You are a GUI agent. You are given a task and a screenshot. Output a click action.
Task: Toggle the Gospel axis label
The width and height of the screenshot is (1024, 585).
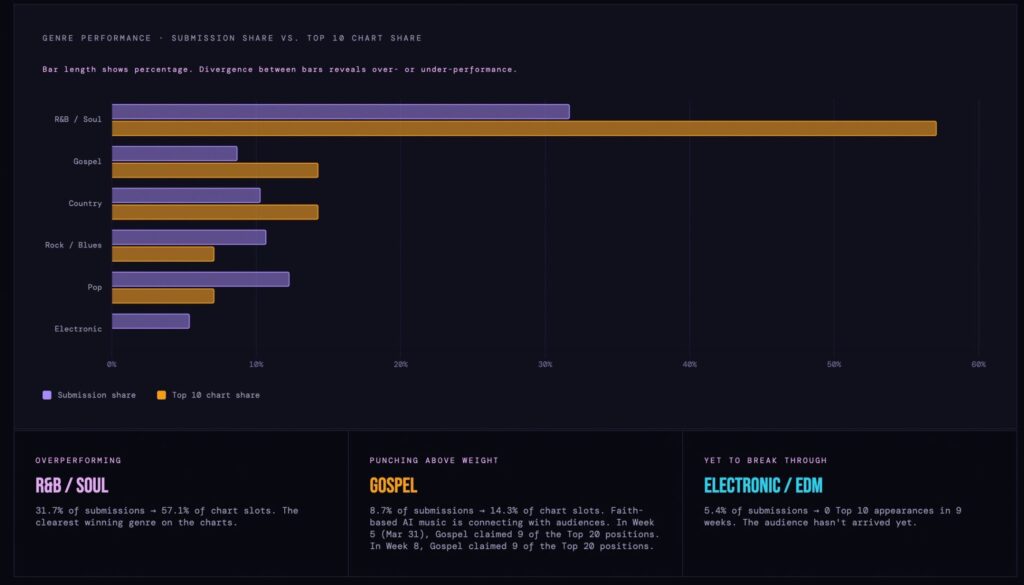tap(86, 161)
